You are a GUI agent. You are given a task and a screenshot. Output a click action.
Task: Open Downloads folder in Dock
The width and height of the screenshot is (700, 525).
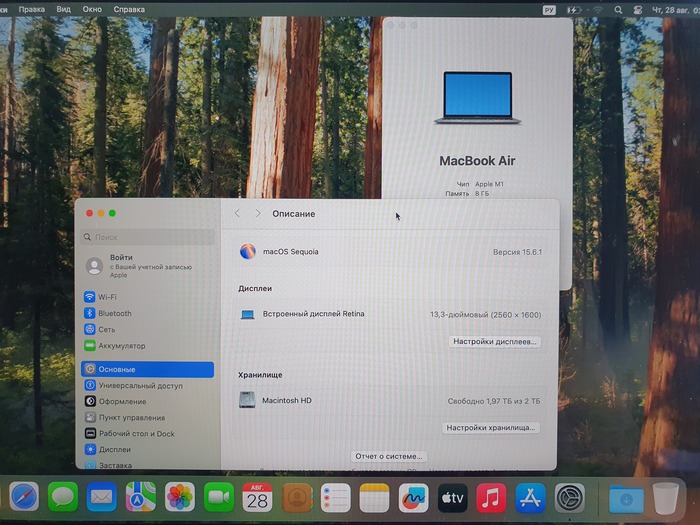pyautogui.click(x=626, y=498)
